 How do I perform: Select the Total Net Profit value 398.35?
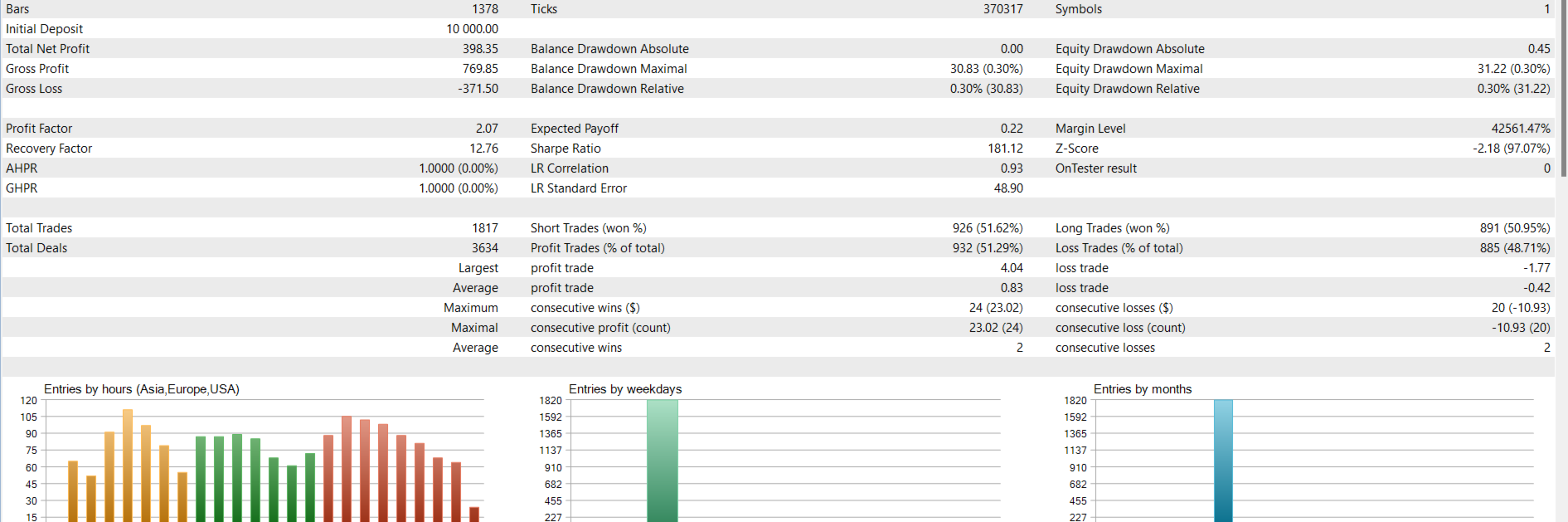480,49
